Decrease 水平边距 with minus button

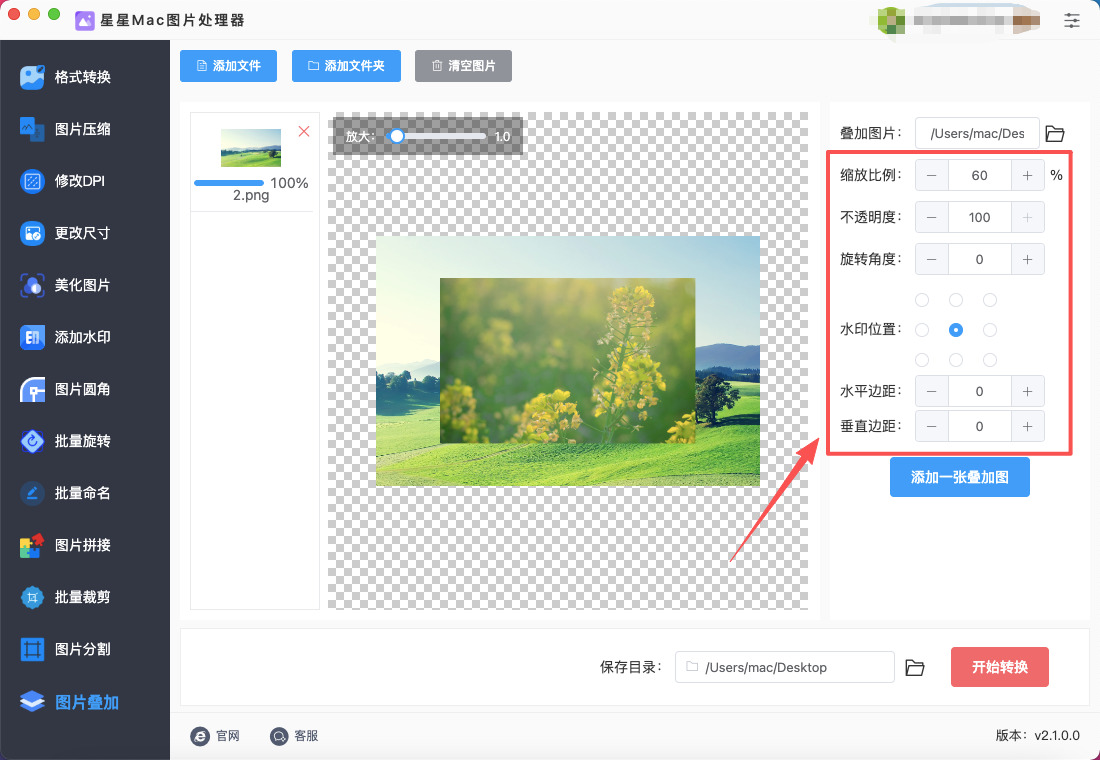click(x=932, y=392)
